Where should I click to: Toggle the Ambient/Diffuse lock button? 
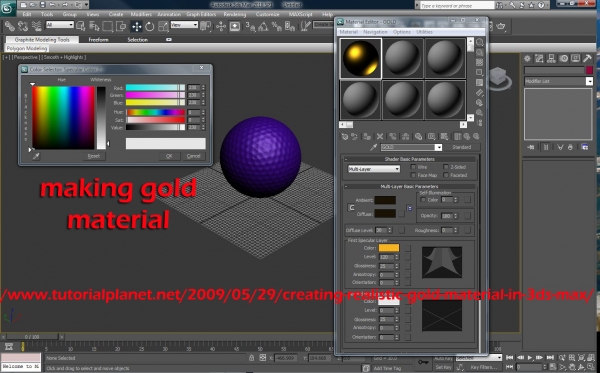point(351,208)
